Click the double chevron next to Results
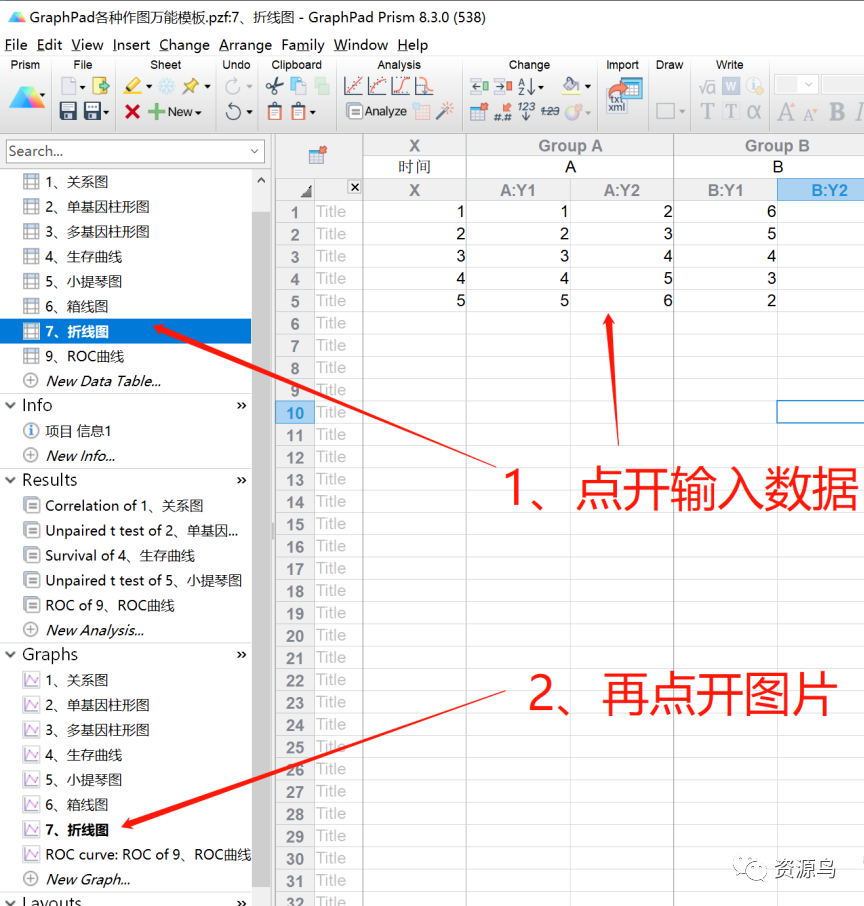This screenshot has height=906, width=864. 242,480
